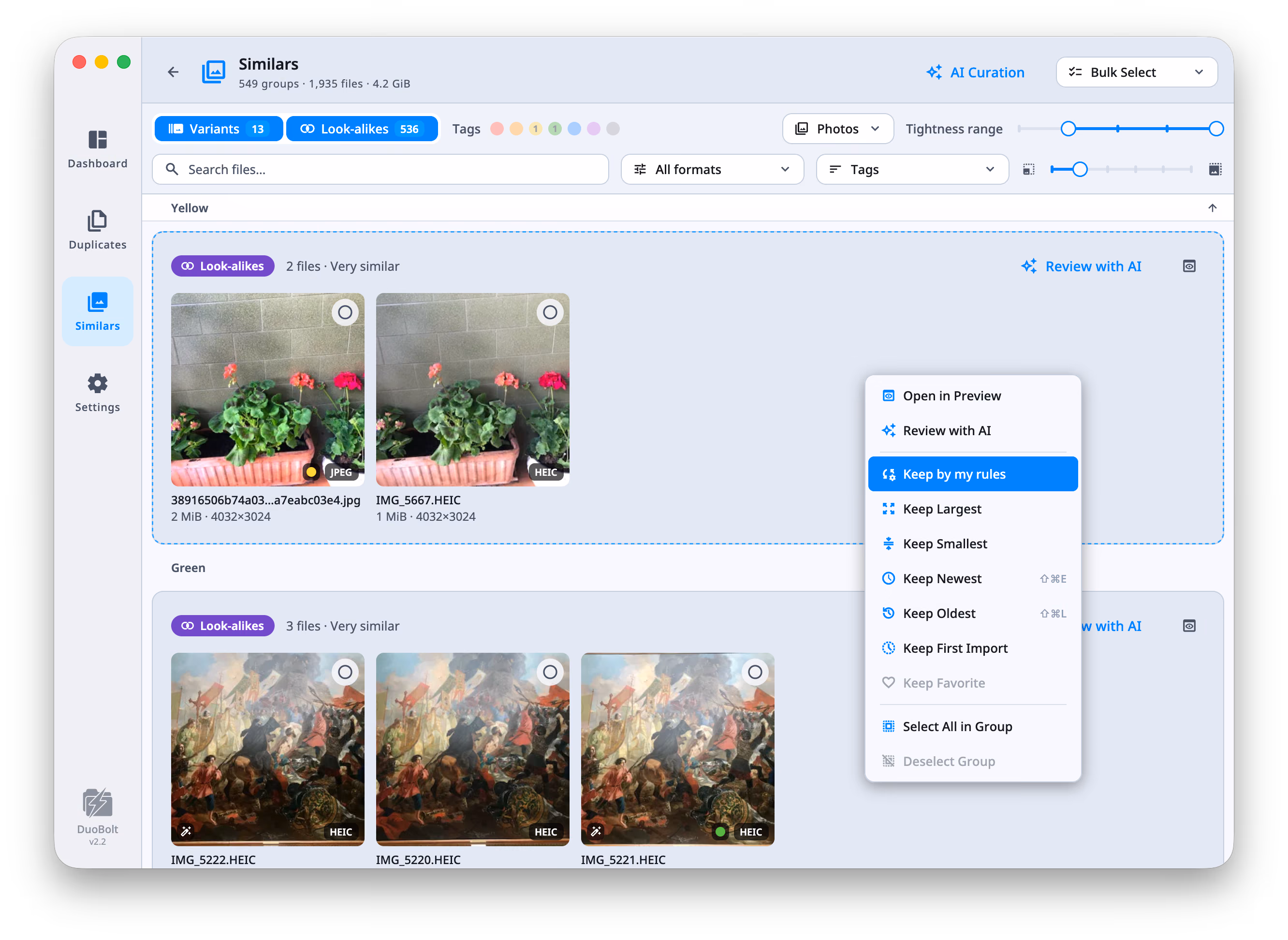This screenshot has width=1288, height=940.
Task: Filter by the blue tag swatch
Action: (574, 129)
